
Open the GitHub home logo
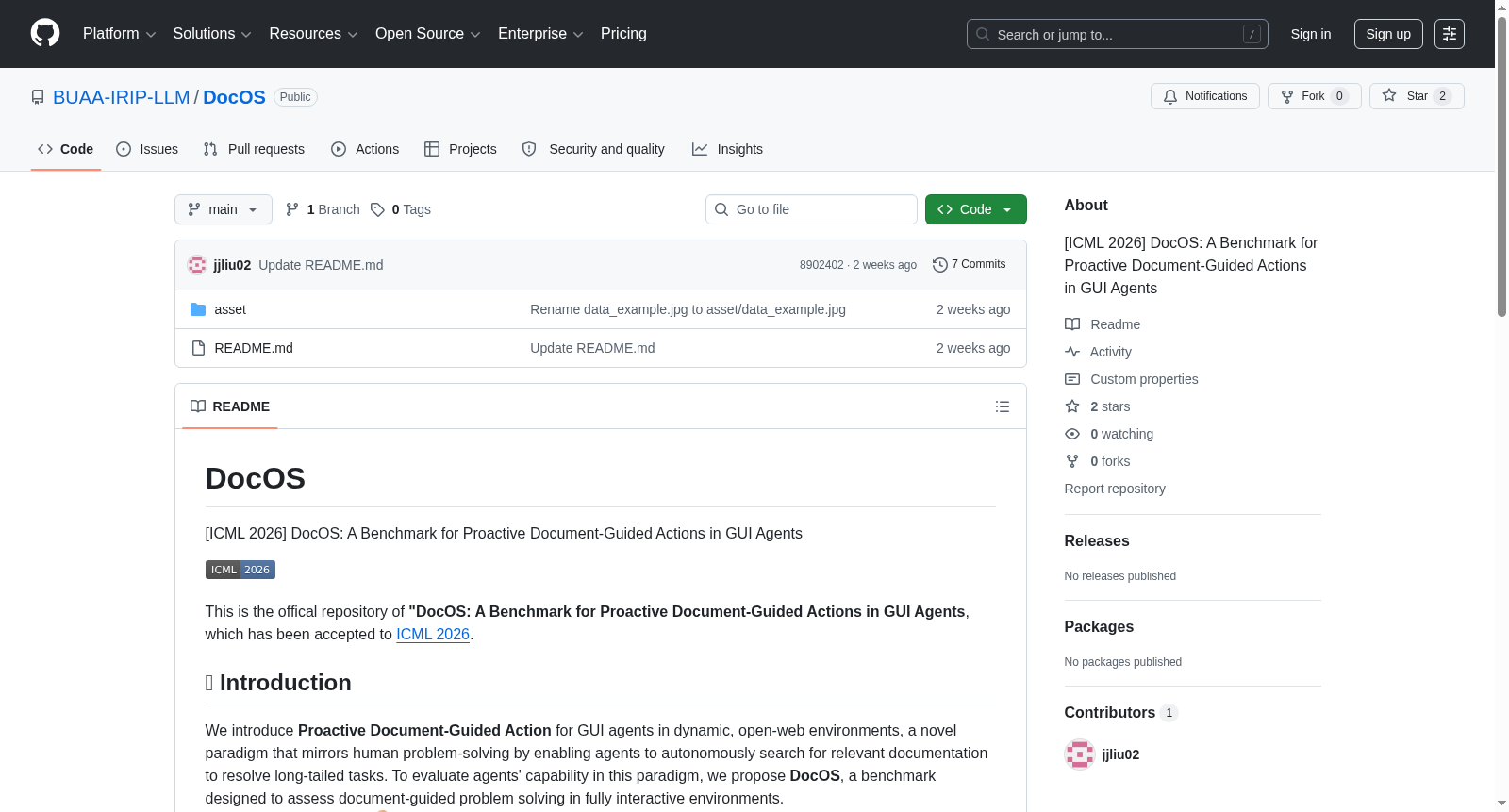(x=45, y=33)
